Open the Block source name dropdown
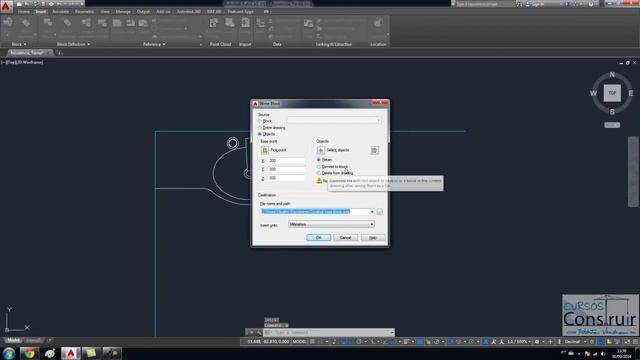 click(x=334, y=121)
